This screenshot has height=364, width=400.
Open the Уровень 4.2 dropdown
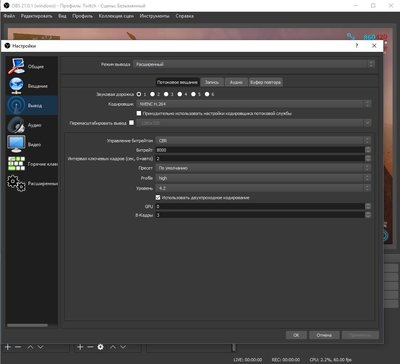(x=263, y=188)
